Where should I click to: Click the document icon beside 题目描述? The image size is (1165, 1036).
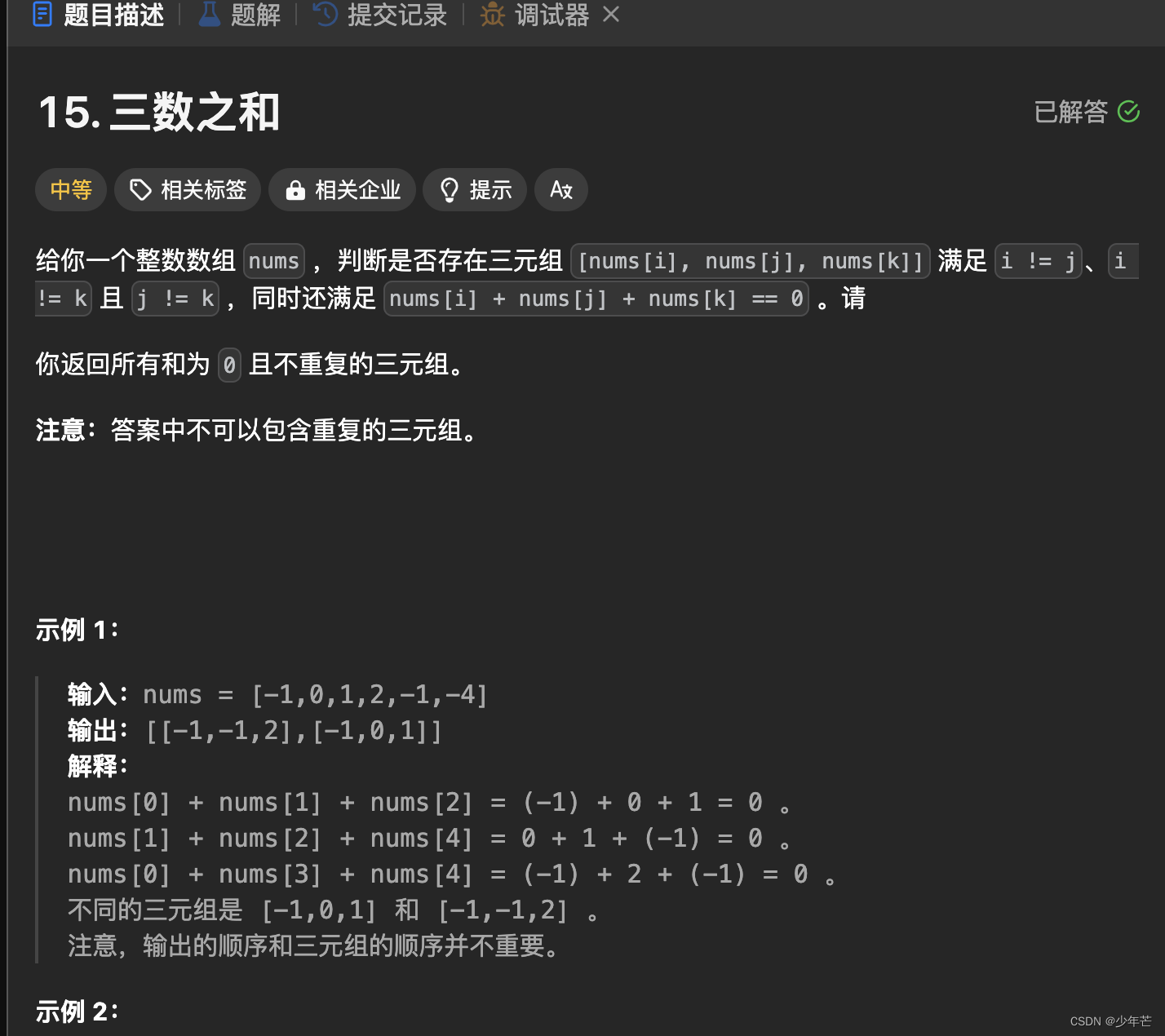coord(42,15)
